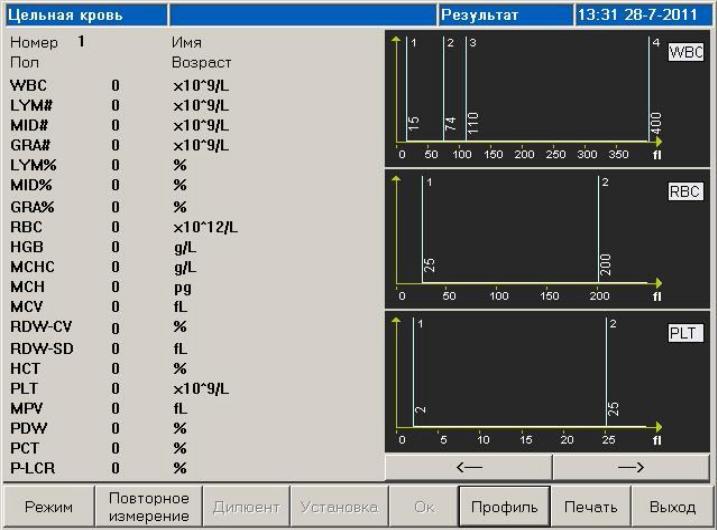The image size is (717, 530).
Task: Click the MID% parameter label
Action: pos(31,185)
